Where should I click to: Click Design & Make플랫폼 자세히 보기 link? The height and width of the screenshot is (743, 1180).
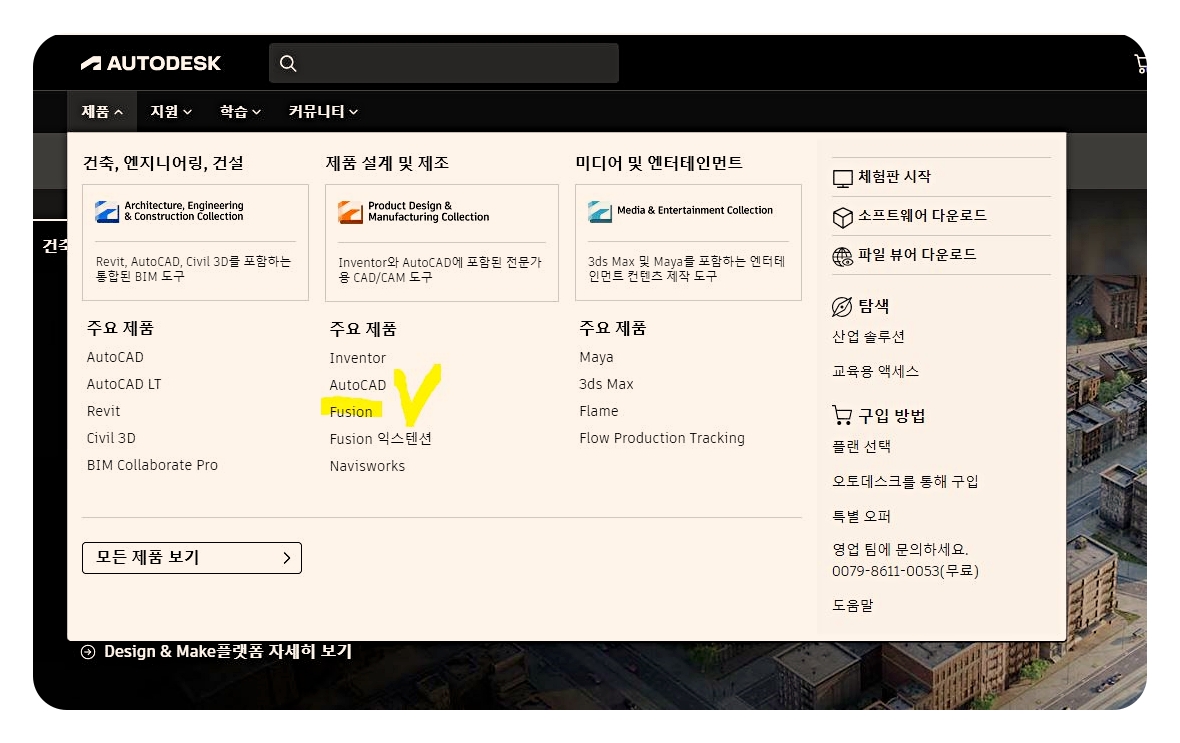pyautogui.click(x=228, y=652)
